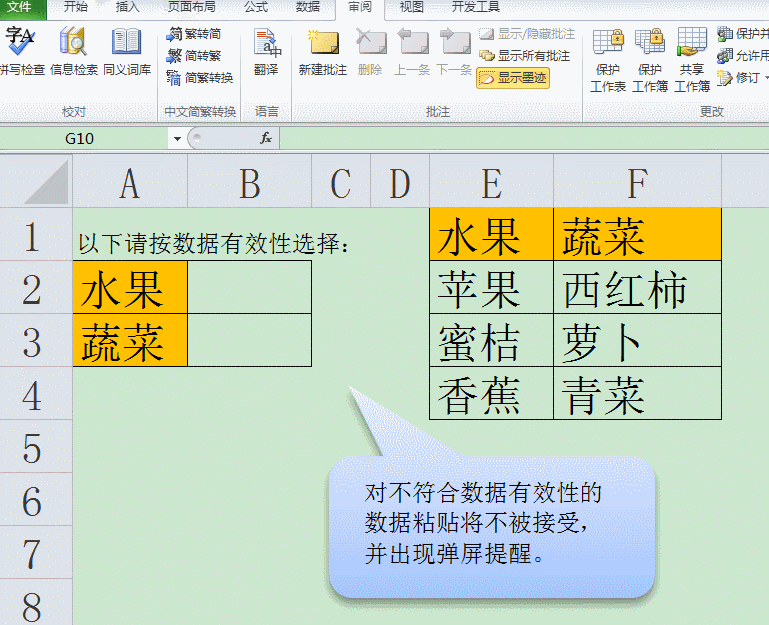The width and height of the screenshot is (769, 625).
Task: Select row 4 header
Action: coord(36,393)
